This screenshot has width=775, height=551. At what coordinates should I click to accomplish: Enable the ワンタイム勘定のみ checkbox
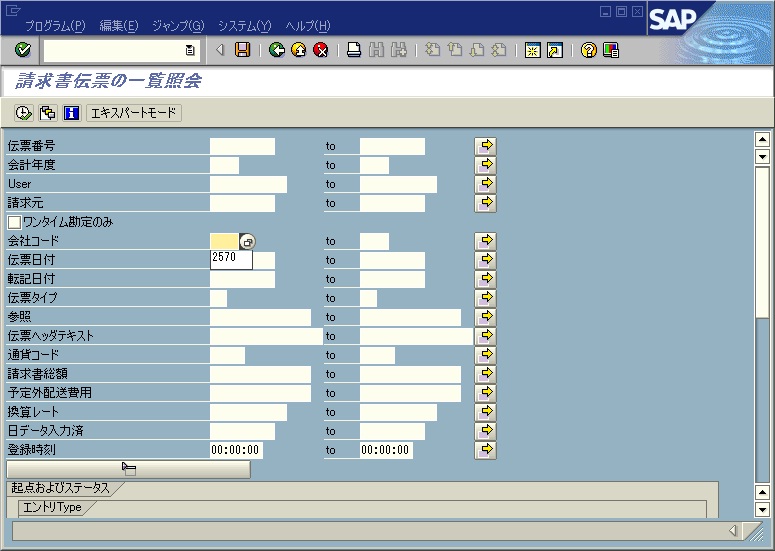[14, 222]
